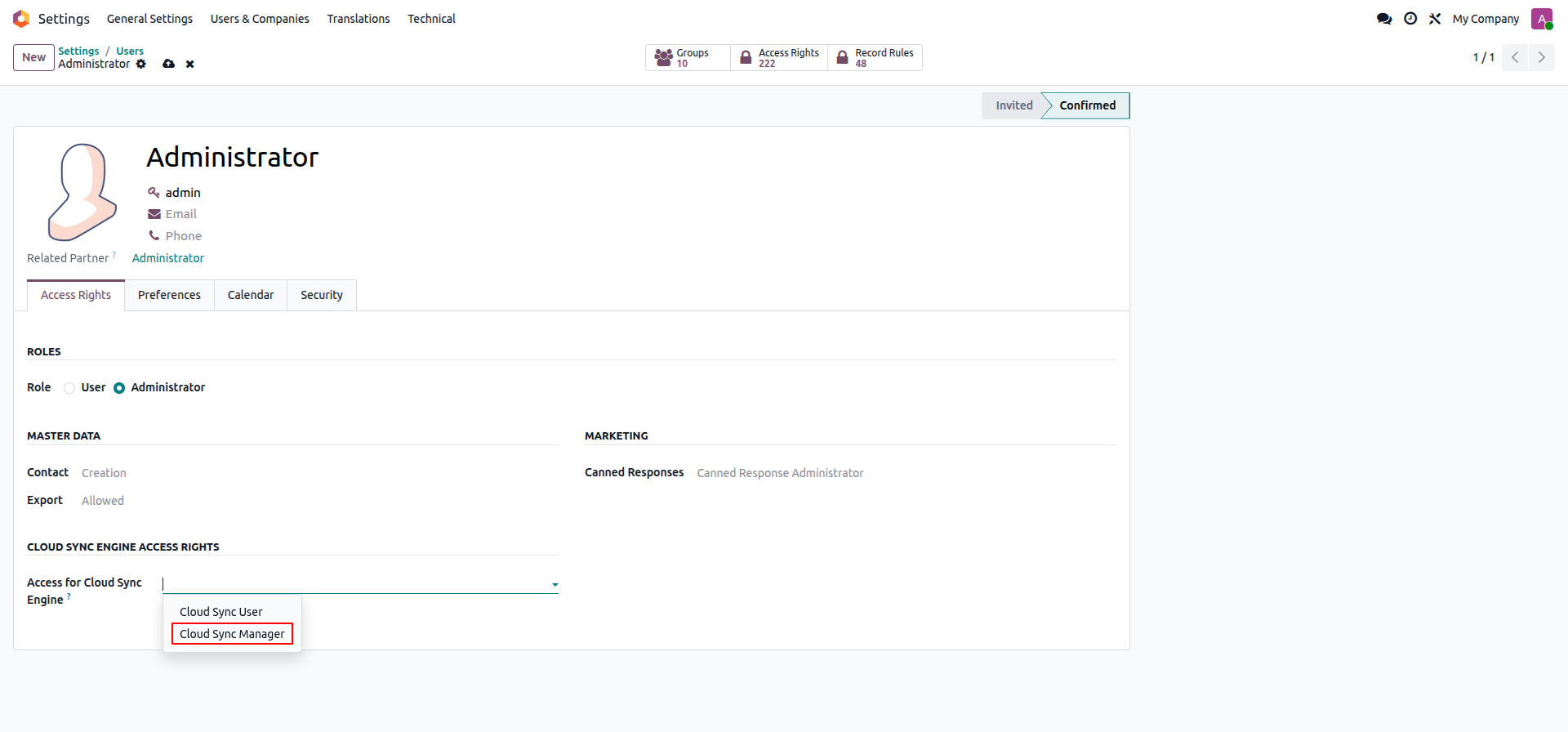Switch to the Calendar tab

[251, 295]
